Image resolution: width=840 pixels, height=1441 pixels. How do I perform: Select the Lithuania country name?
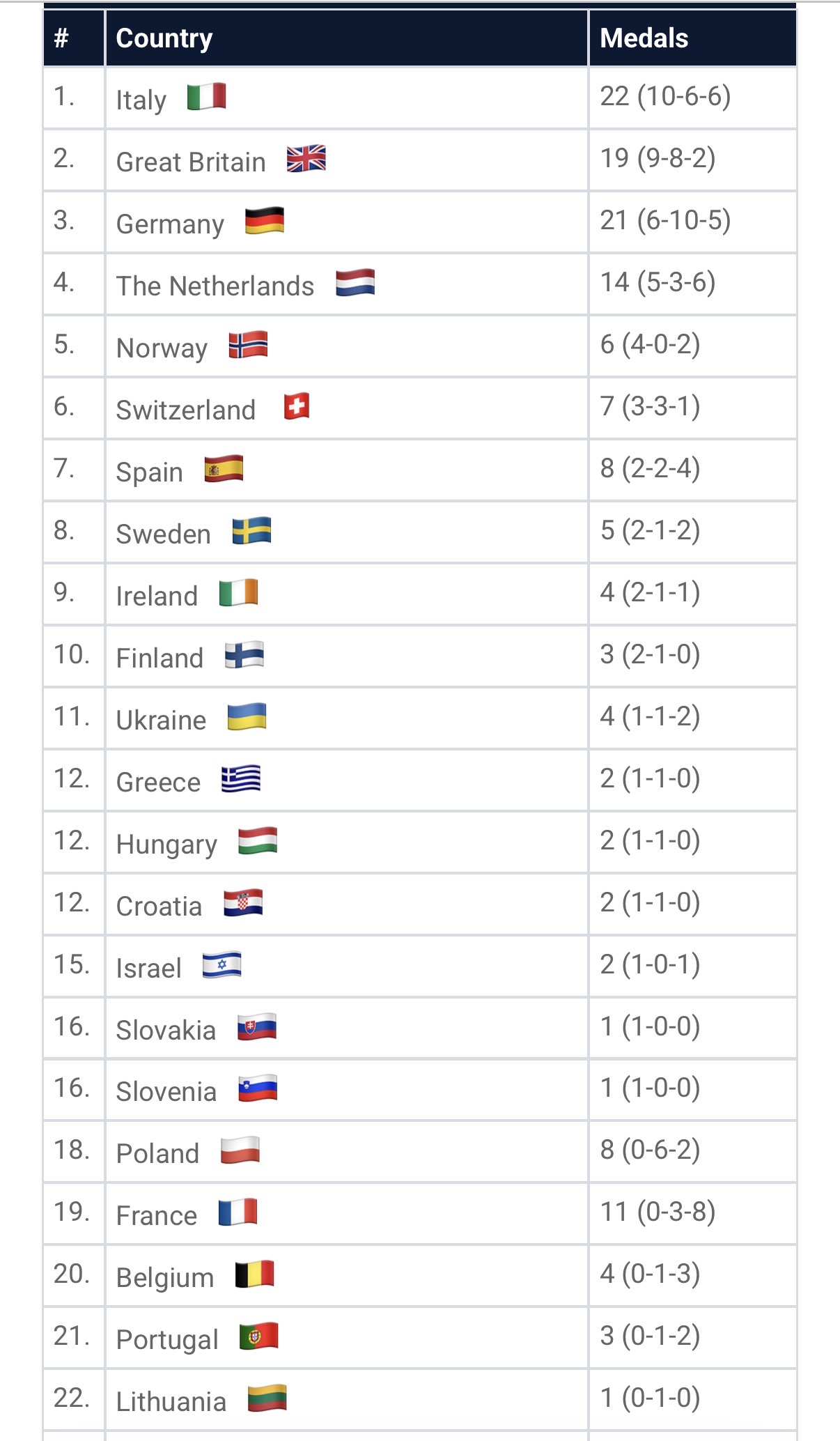(x=171, y=1401)
